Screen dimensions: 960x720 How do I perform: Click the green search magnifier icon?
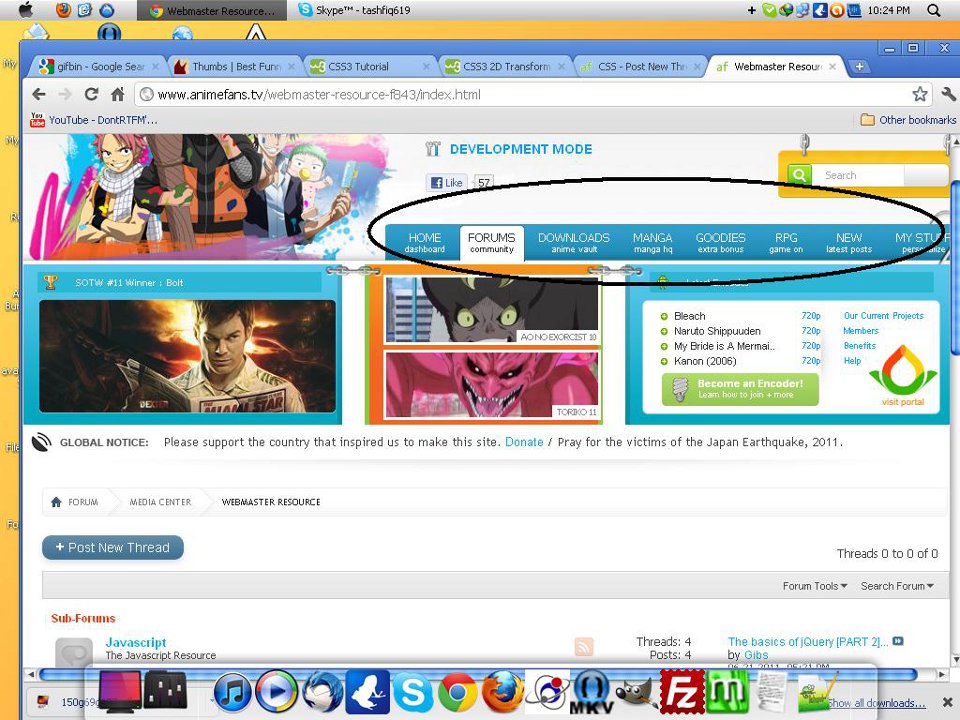[x=800, y=175]
